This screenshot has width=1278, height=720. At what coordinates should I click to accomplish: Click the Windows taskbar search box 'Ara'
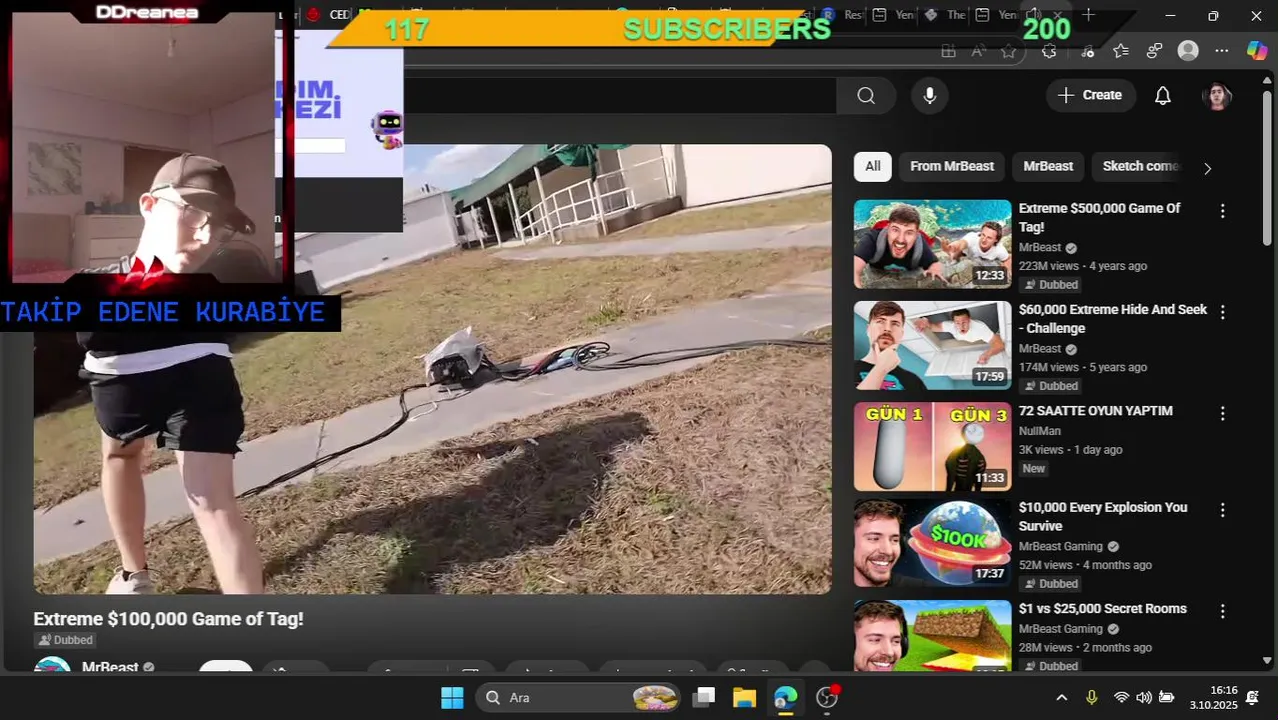(578, 697)
